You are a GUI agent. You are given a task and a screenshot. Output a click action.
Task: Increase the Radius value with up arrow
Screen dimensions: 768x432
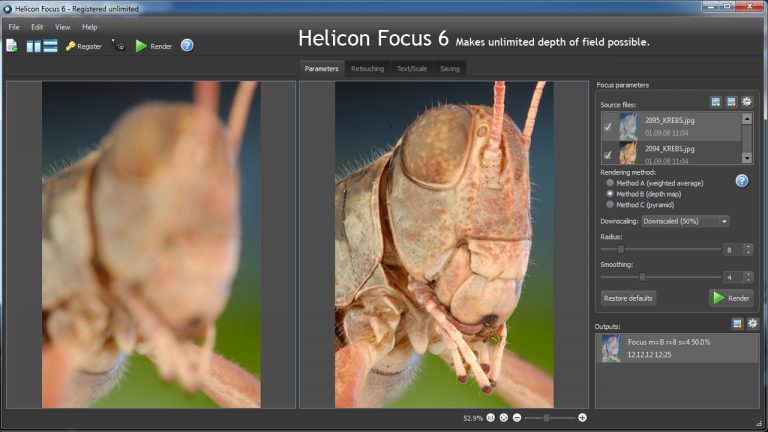(x=747, y=246)
